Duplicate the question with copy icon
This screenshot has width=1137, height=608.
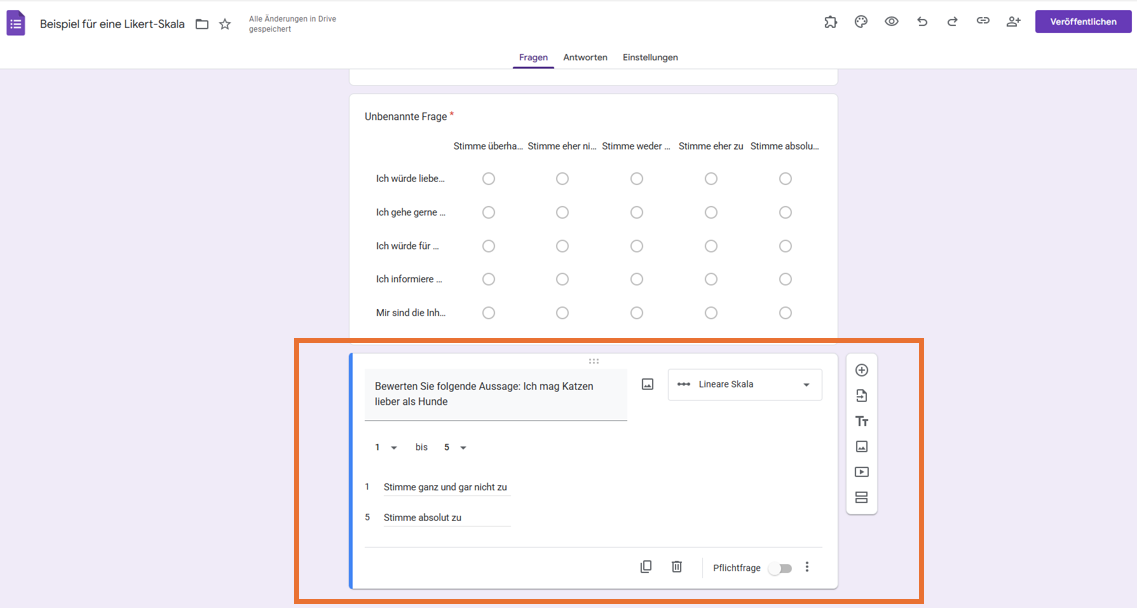646,567
